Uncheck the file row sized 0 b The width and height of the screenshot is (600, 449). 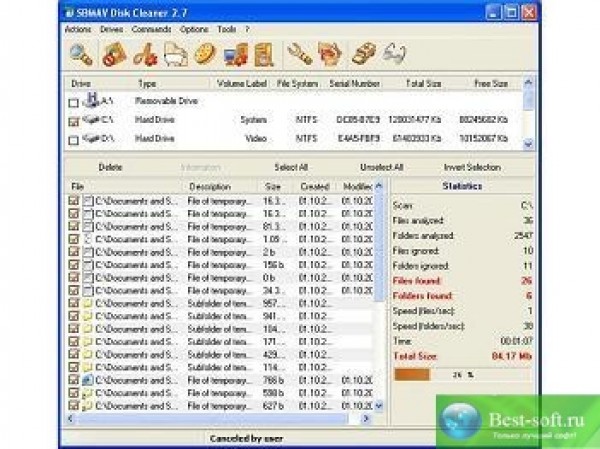tap(73, 278)
